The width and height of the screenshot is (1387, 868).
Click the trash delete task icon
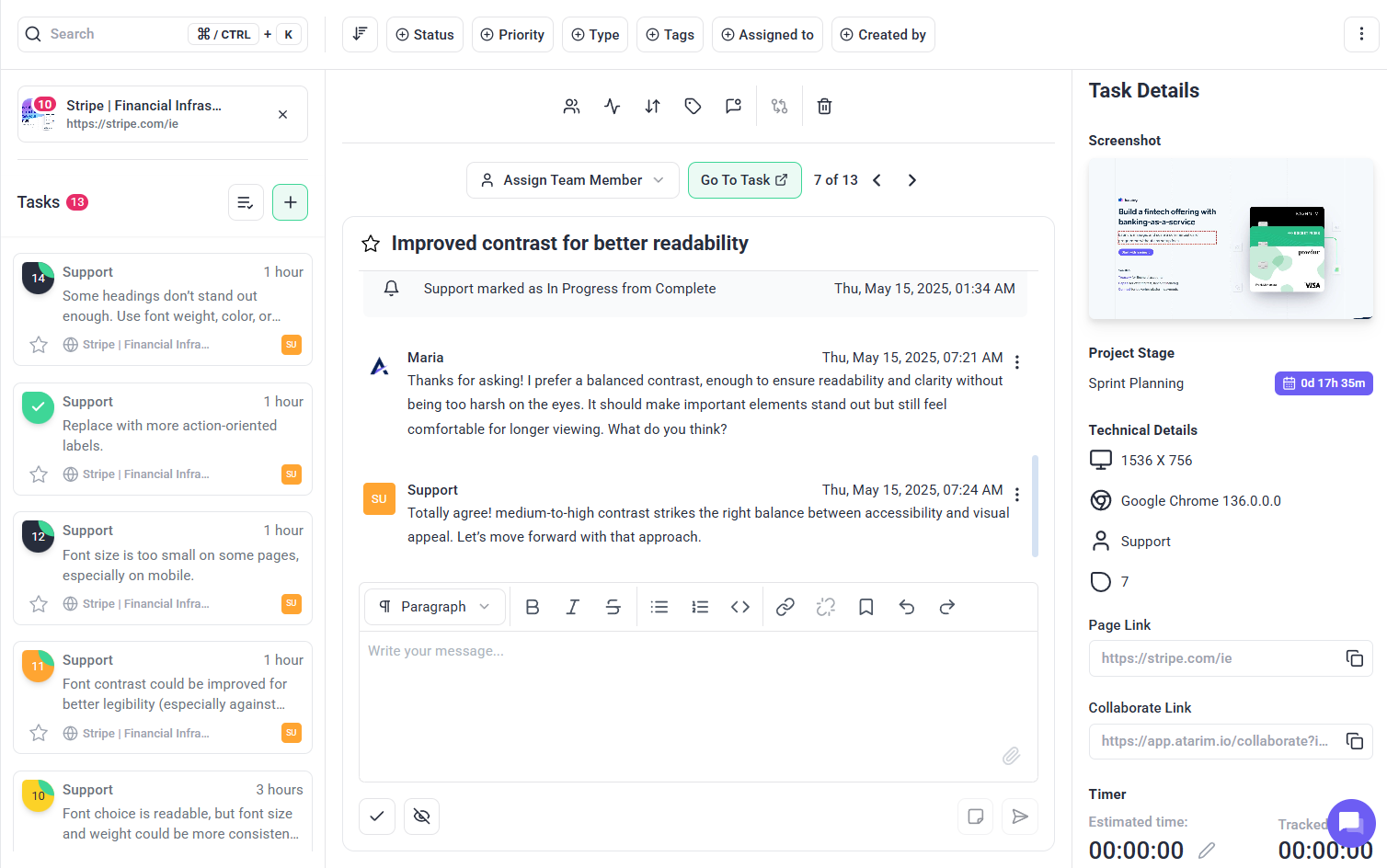pos(824,107)
